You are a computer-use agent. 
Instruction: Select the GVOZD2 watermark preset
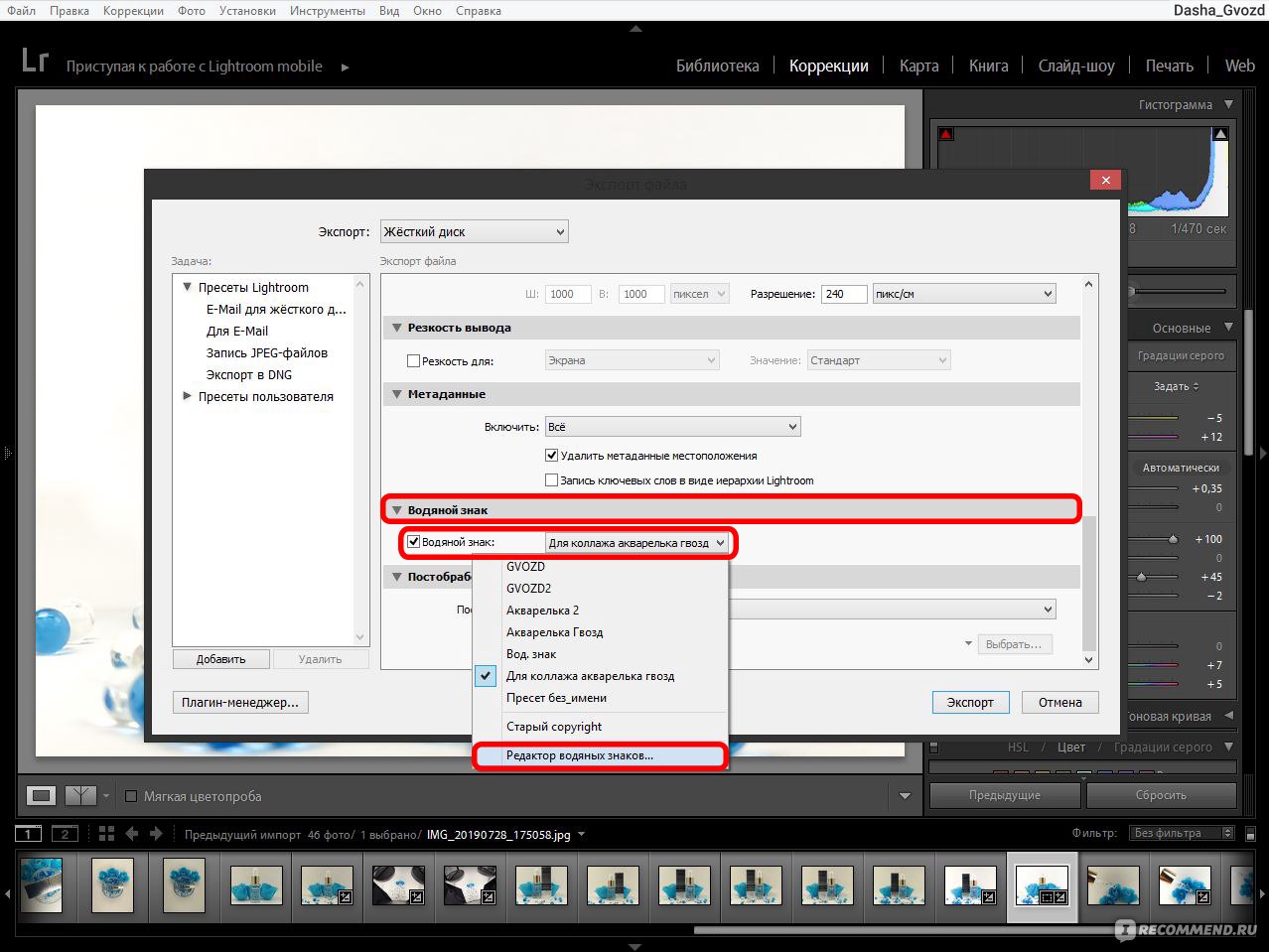600,589
